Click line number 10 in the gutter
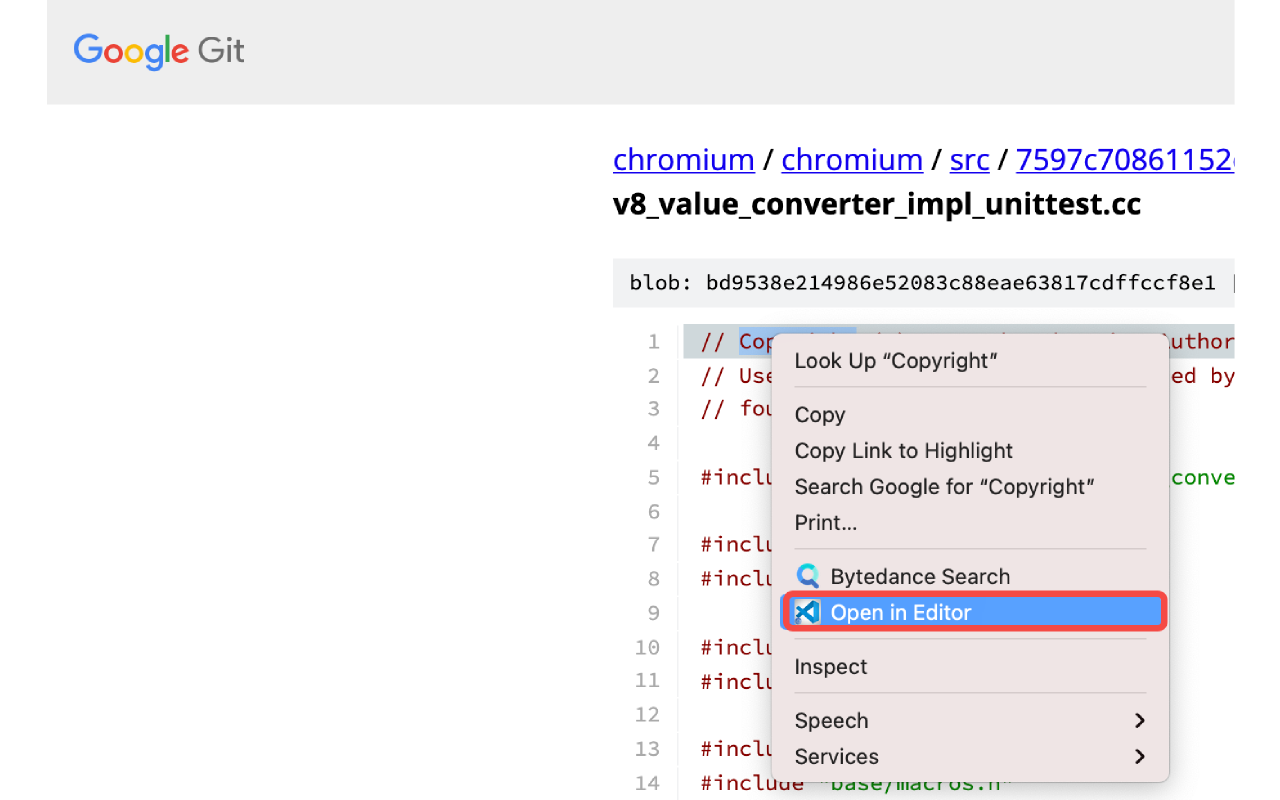The height and width of the screenshot is (800, 1280). pyautogui.click(x=648, y=647)
